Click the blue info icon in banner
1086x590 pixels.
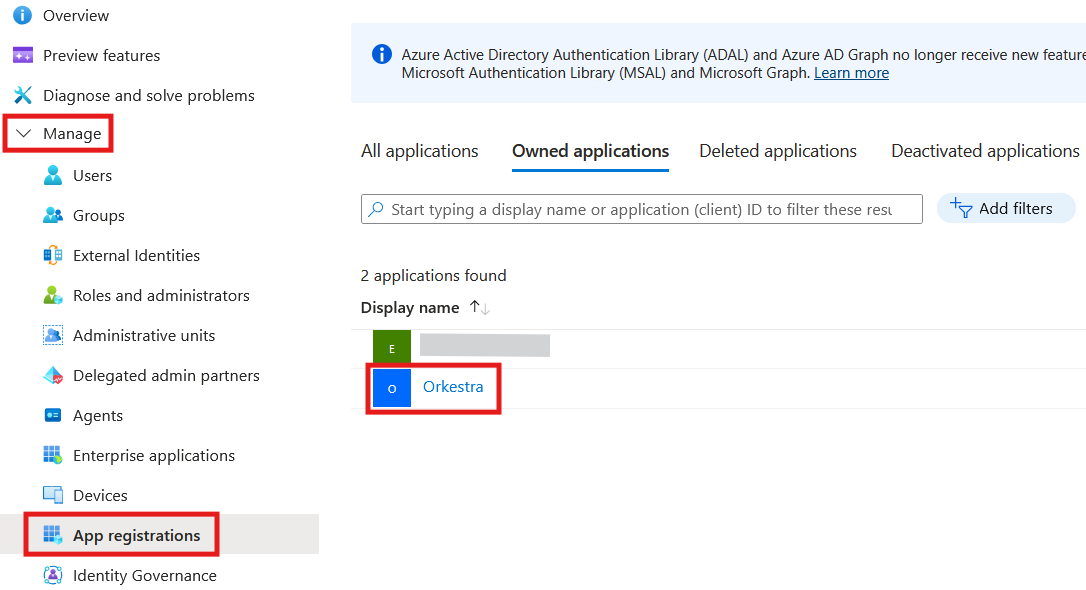(x=382, y=54)
